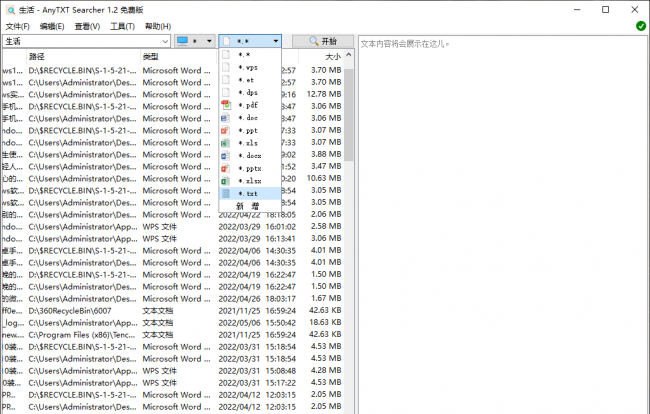Viewport: 650px width, 414px height.
Task: Click scrollbar up arrow of results list
Action: [349, 55]
